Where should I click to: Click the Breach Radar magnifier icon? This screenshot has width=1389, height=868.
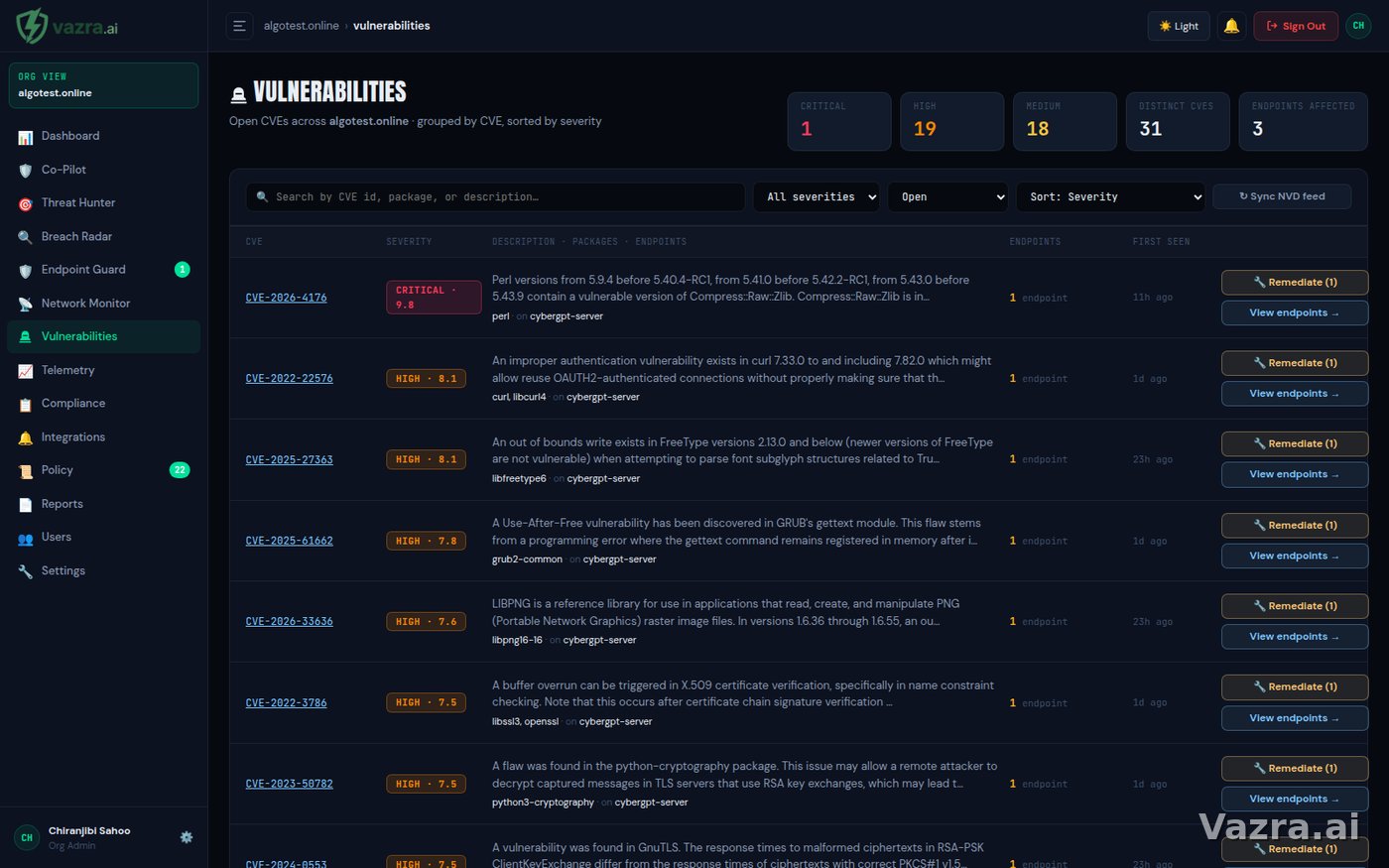pyautogui.click(x=26, y=237)
